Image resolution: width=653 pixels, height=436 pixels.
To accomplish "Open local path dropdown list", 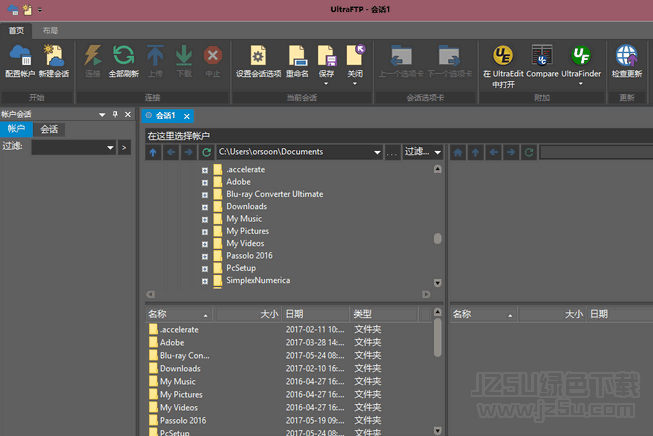I will [377, 152].
